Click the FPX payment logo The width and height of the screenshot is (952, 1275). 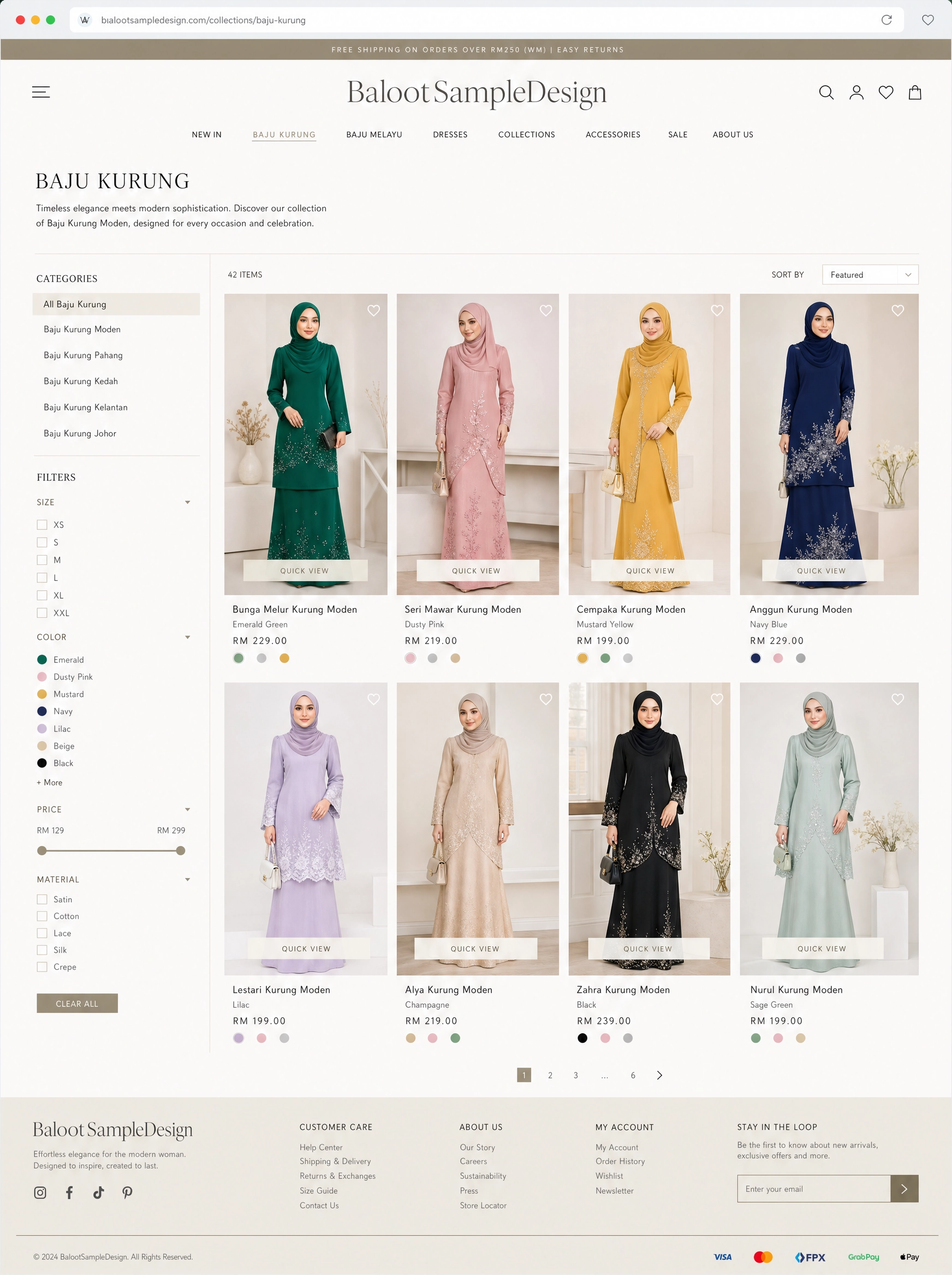tap(810, 1257)
